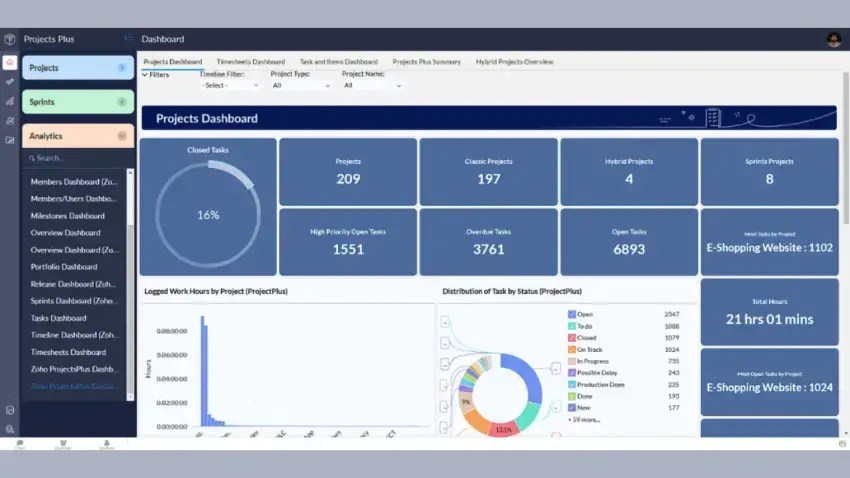Click the people icon in left rail
The image size is (850, 478).
point(10,120)
